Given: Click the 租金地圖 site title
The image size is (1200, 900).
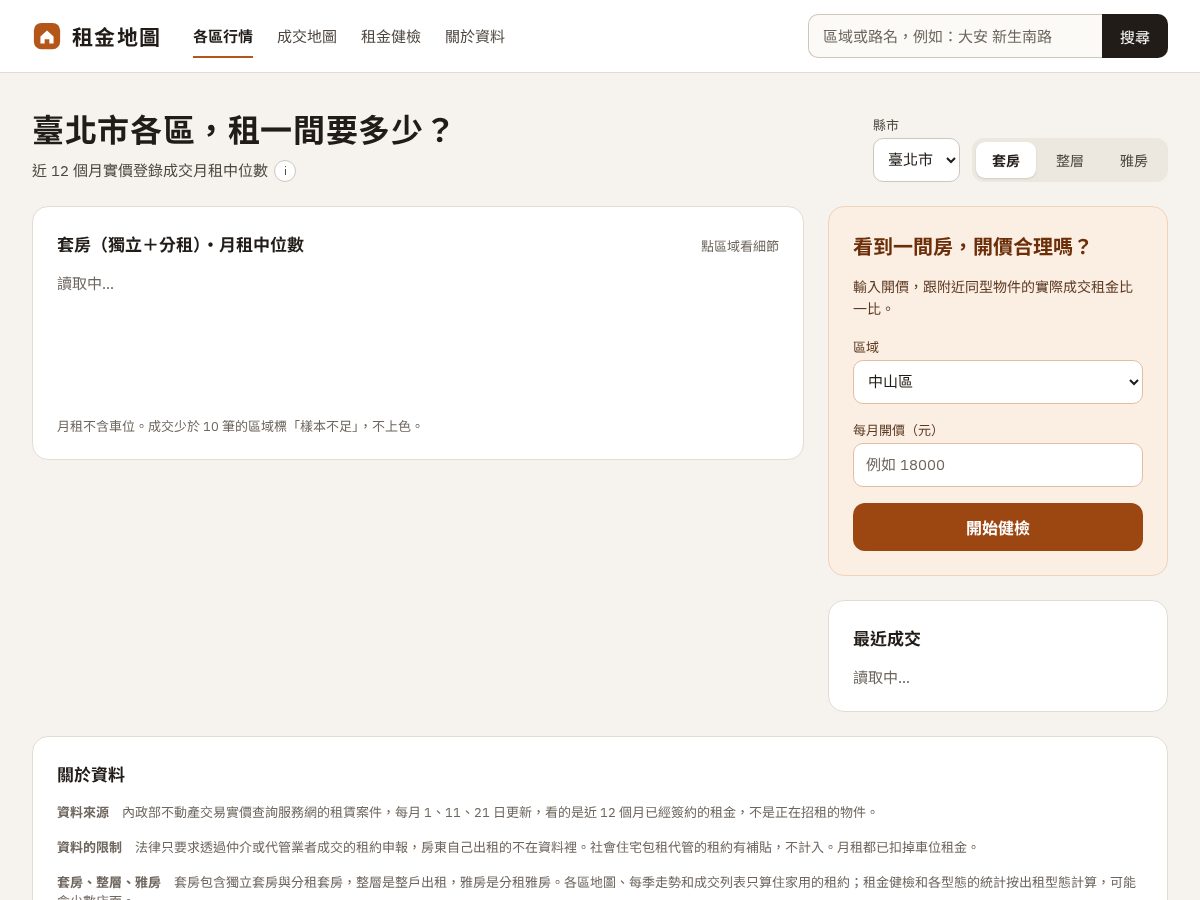Looking at the screenshot, I should 116,37.
